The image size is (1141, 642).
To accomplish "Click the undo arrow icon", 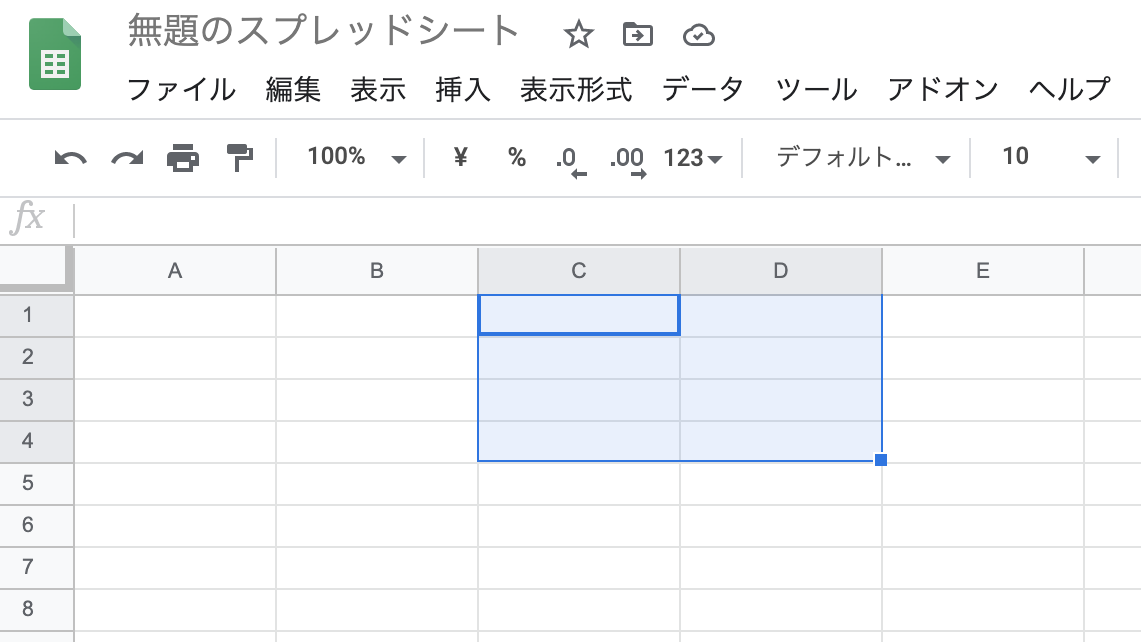I will (x=70, y=157).
